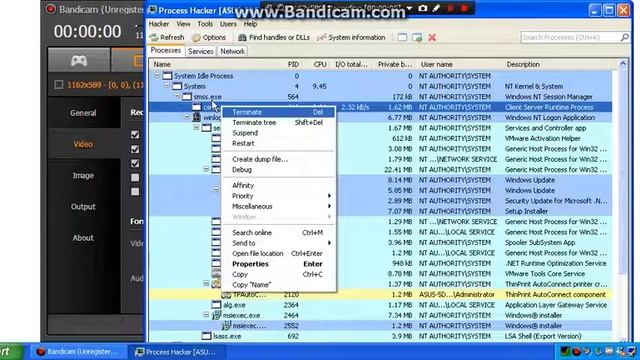The height and width of the screenshot is (360, 640).
Task: Click the System Idle Process icon
Action: coord(167,76)
